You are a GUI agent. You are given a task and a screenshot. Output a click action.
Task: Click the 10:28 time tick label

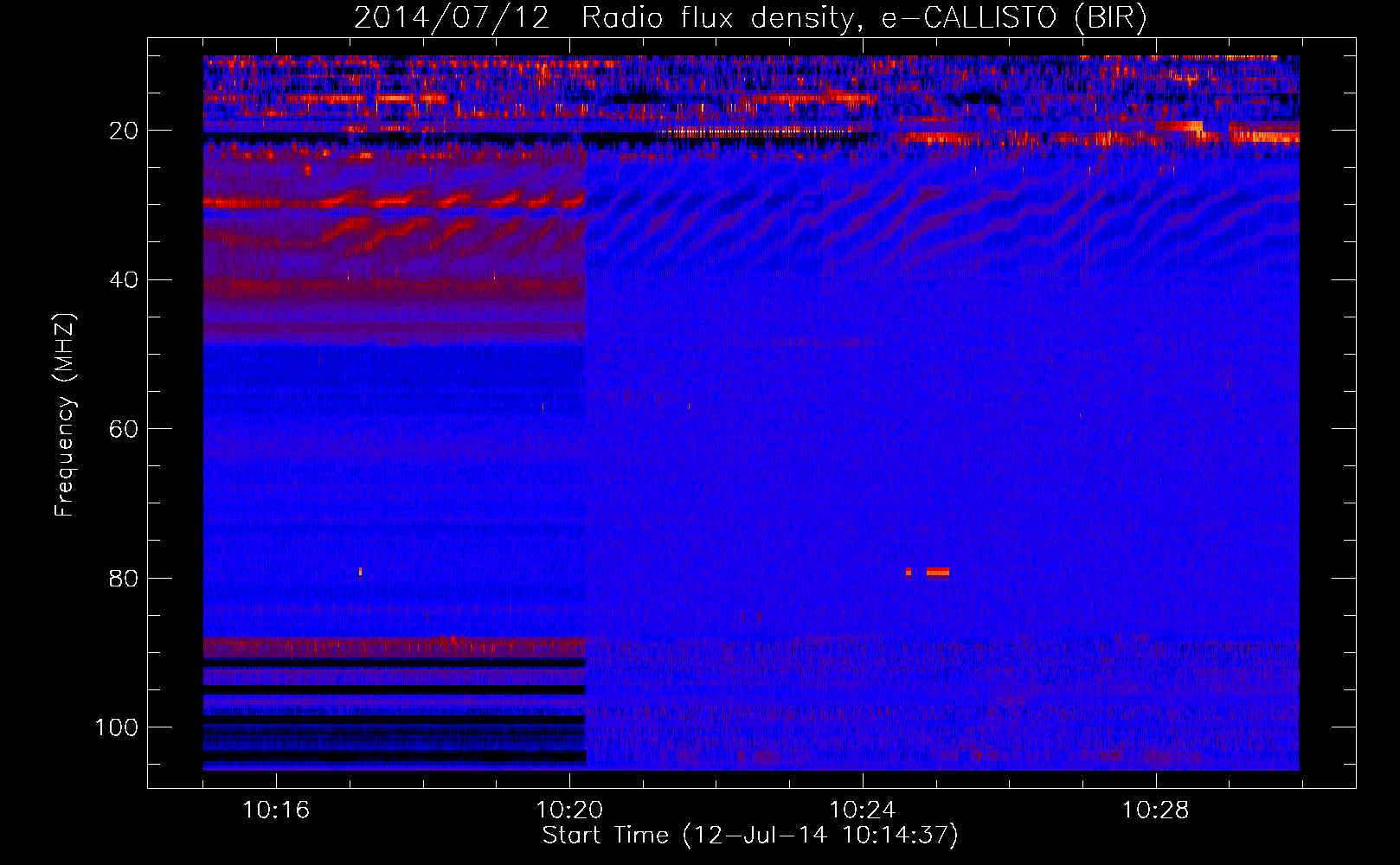(x=1156, y=811)
